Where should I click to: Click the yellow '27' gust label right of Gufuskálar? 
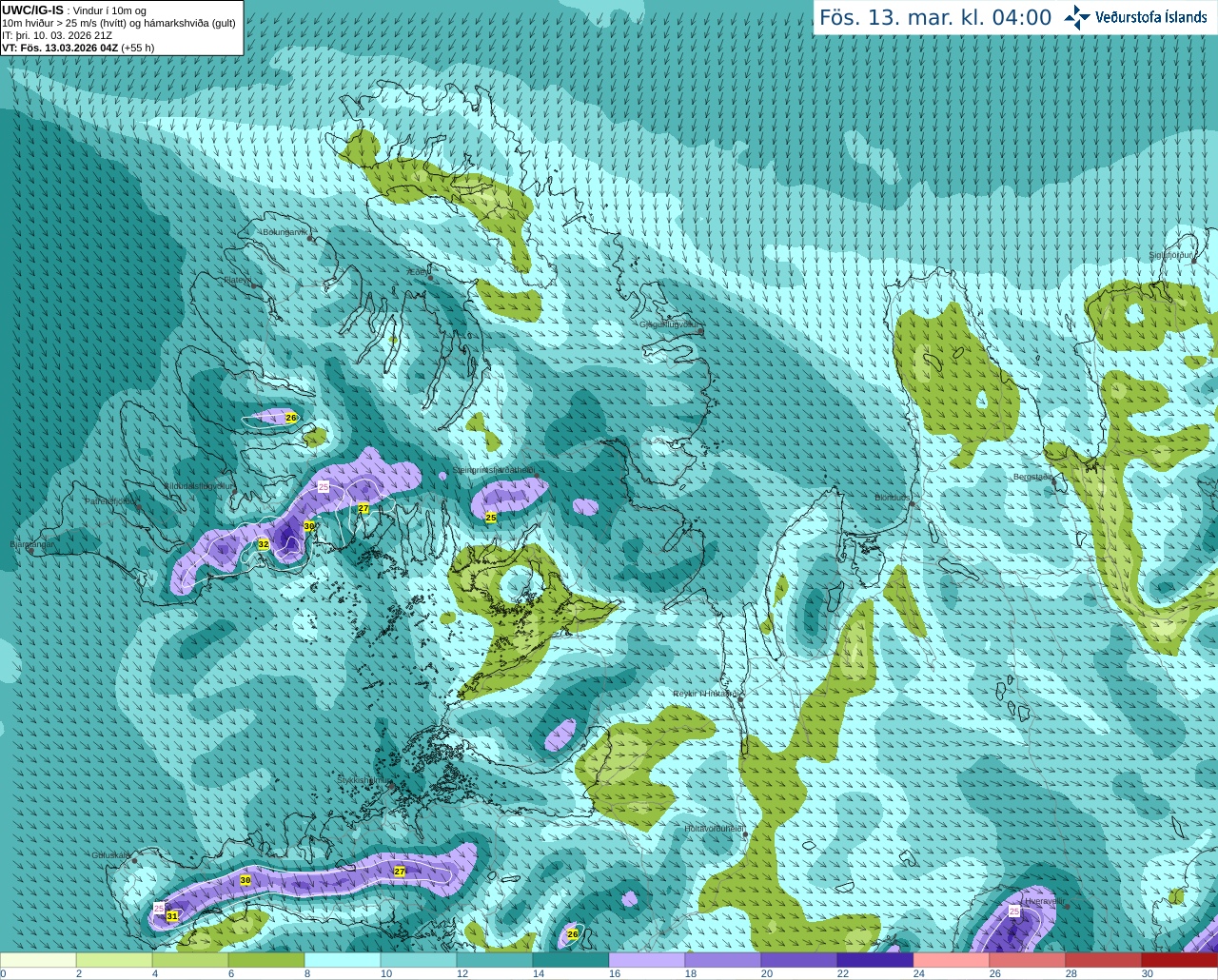[x=400, y=872]
